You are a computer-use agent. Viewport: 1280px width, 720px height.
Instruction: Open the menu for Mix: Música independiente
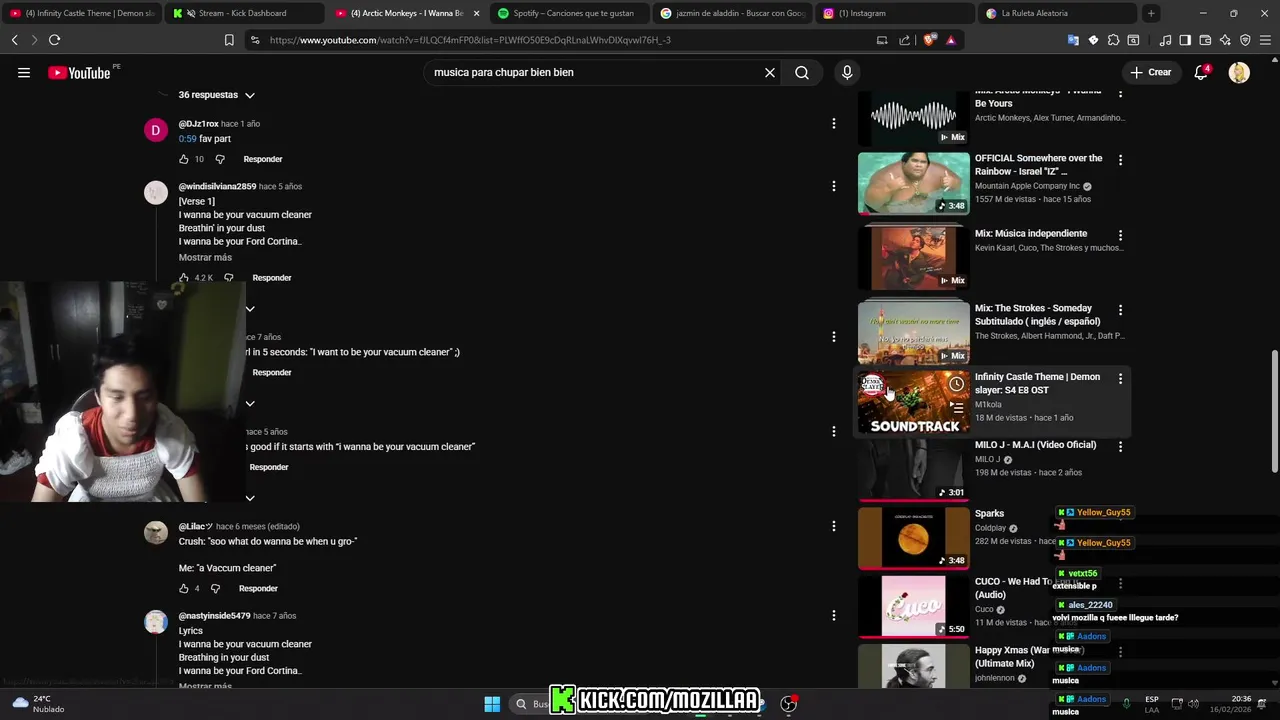(x=1120, y=235)
